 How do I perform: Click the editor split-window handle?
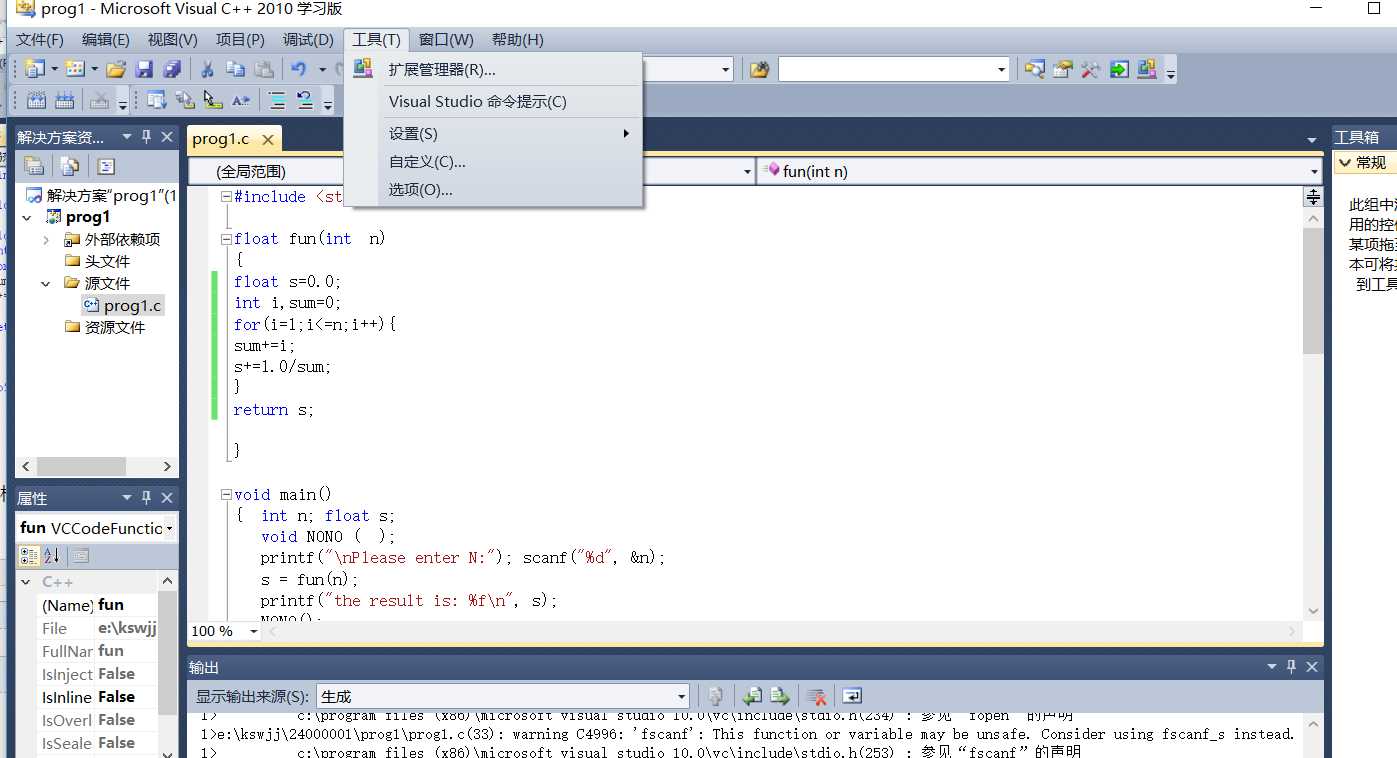(1313, 197)
